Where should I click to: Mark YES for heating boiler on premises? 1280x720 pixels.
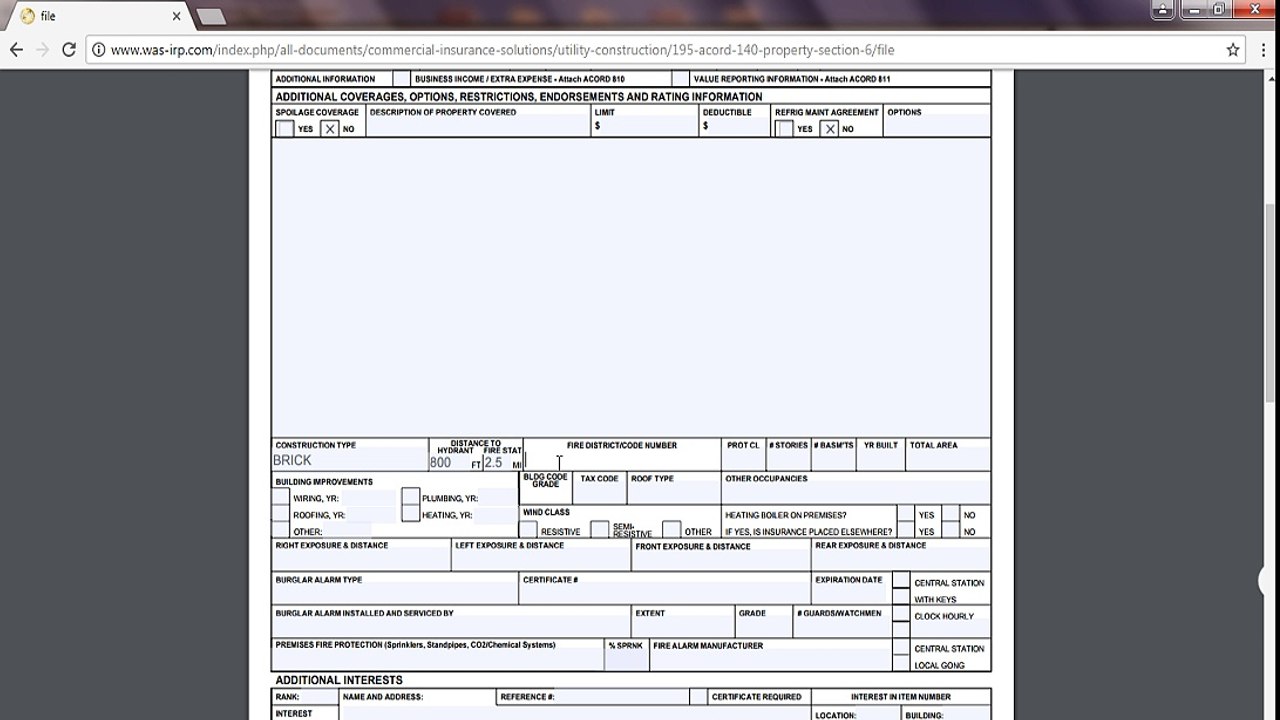click(905, 514)
